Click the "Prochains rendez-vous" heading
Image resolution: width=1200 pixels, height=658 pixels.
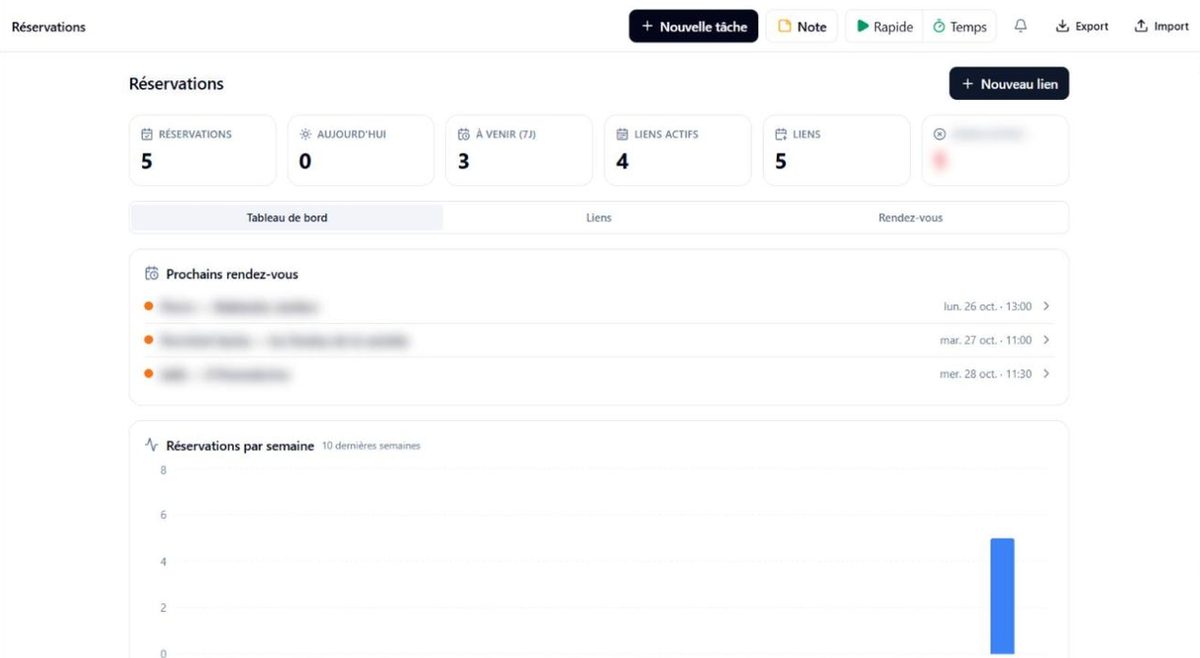(232, 274)
